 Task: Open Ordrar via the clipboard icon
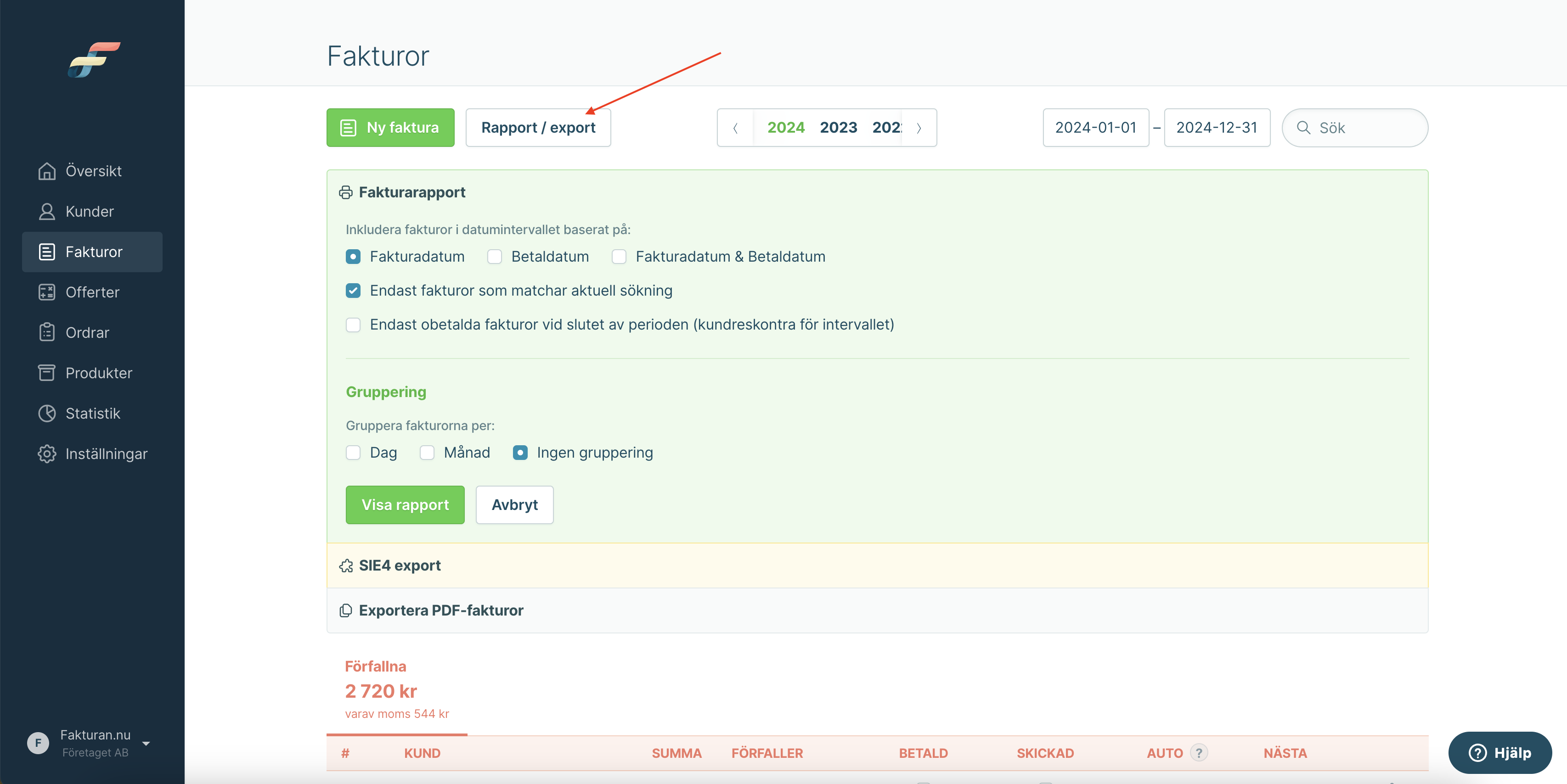point(47,332)
